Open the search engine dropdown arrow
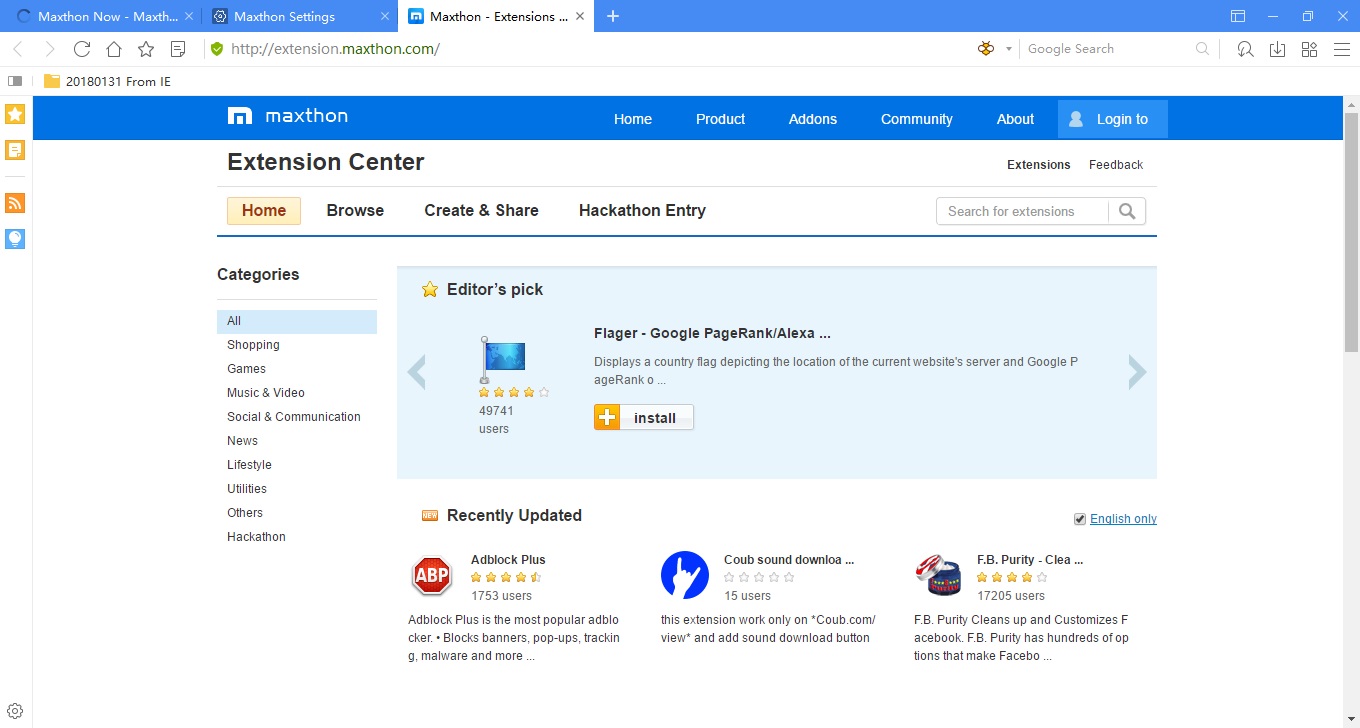 pyautogui.click(x=1009, y=48)
